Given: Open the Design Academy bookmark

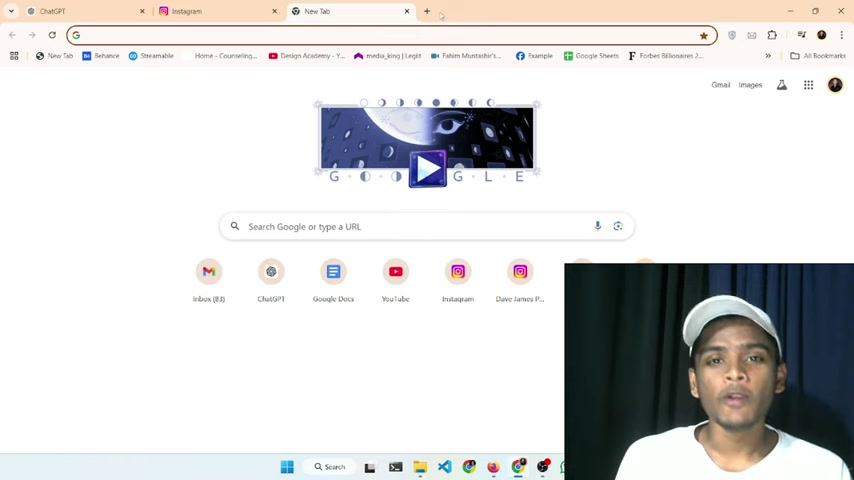Looking at the screenshot, I should point(307,56).
